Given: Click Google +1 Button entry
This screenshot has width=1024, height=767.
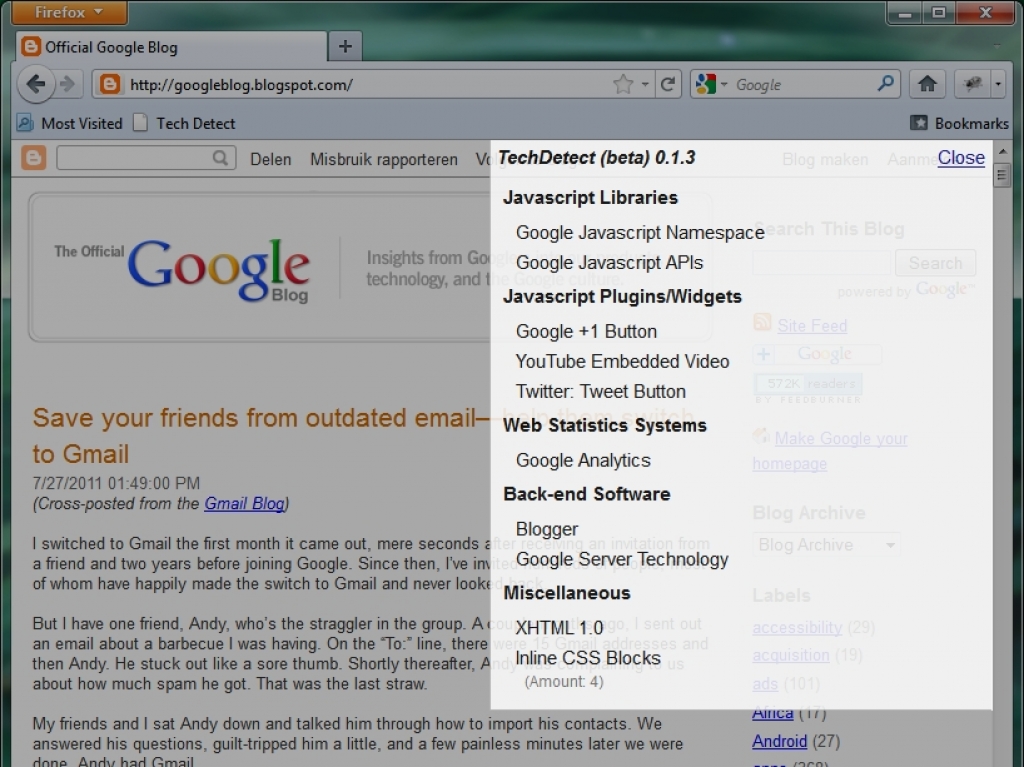Looking at the screenshot, I should tap(586, 331).
